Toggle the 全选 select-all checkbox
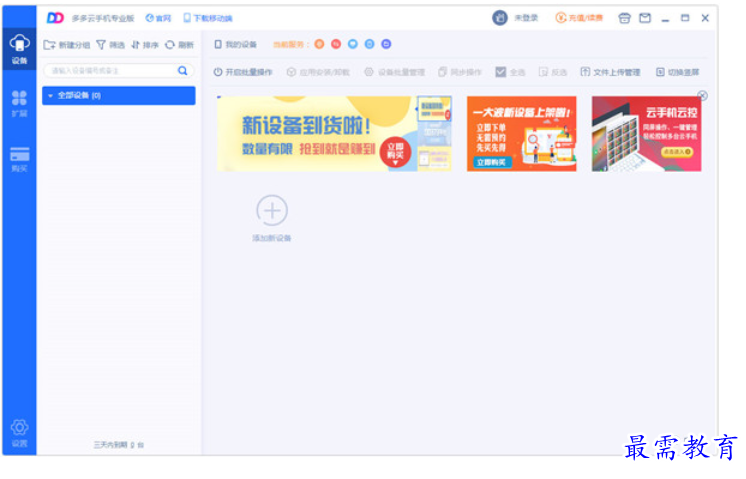Image resolution: width=746 pixels, height=479 pixels. click(501, 72)
